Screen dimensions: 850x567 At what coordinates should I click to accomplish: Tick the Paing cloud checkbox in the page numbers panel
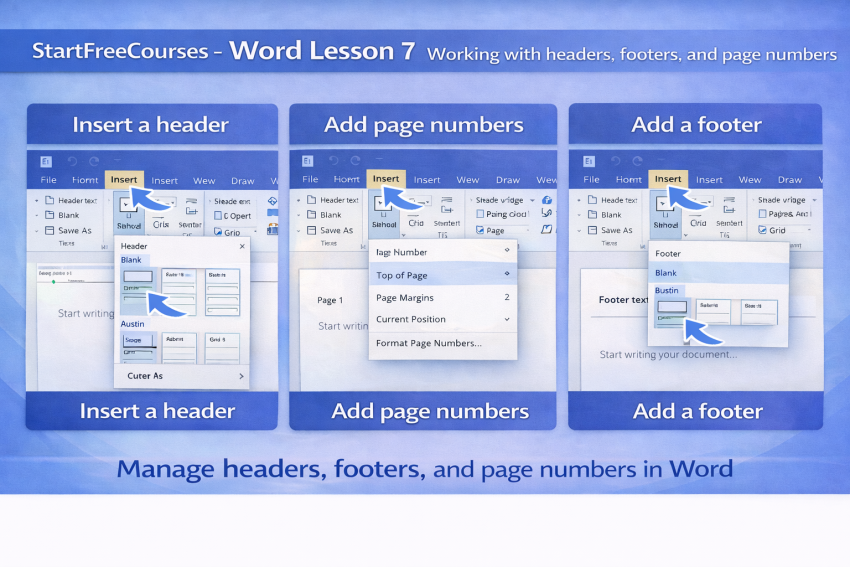click(x=480, y=214)
